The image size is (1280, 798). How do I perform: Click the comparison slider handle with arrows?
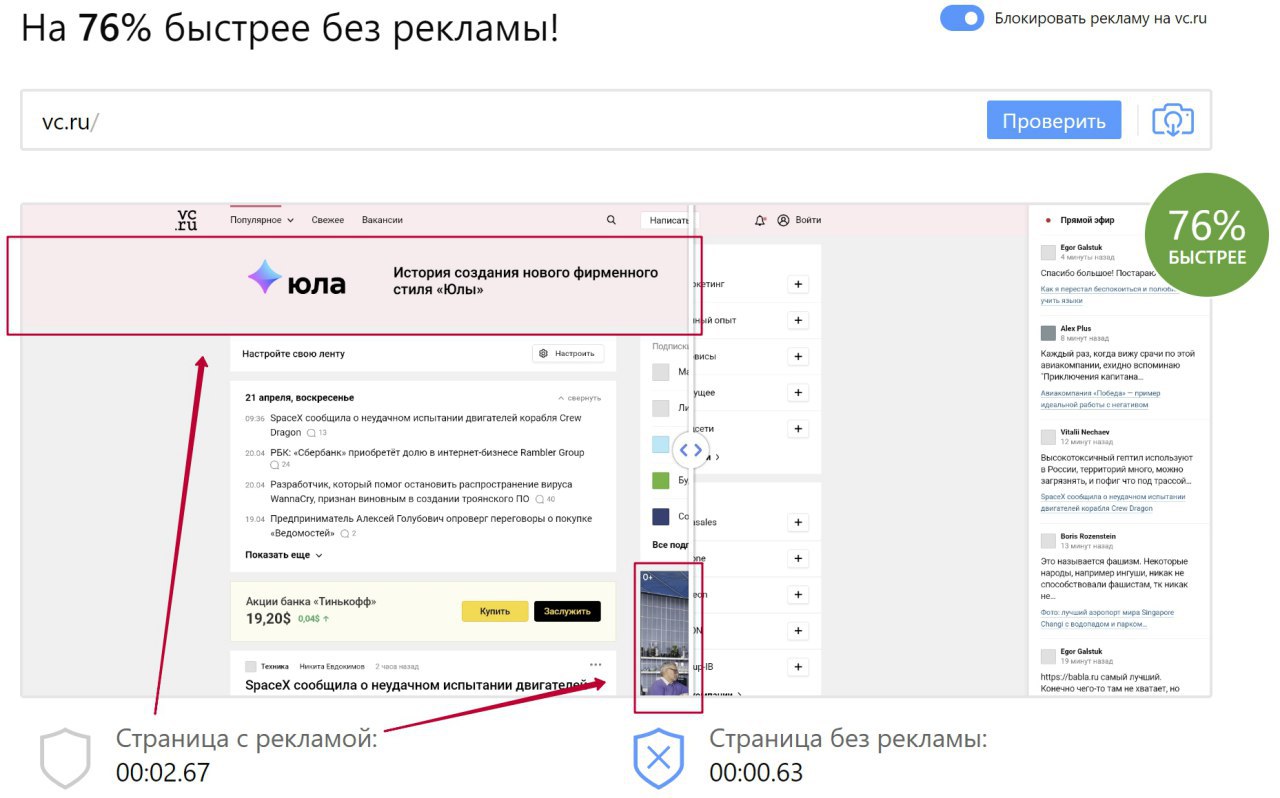[691, 450]
